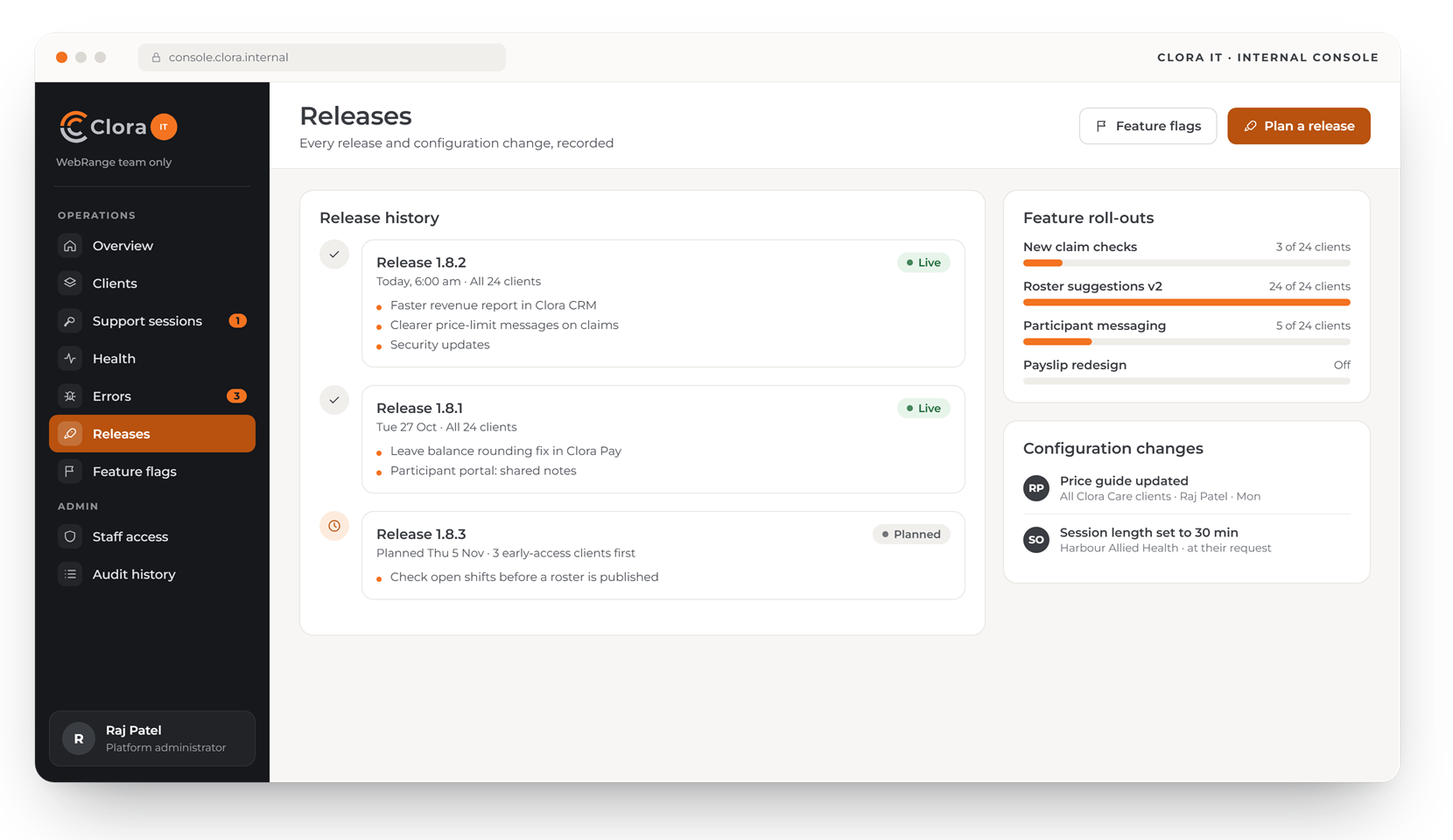Select Health in the sidebar
The image size is (1453, 840).
(x=152, y=359)
